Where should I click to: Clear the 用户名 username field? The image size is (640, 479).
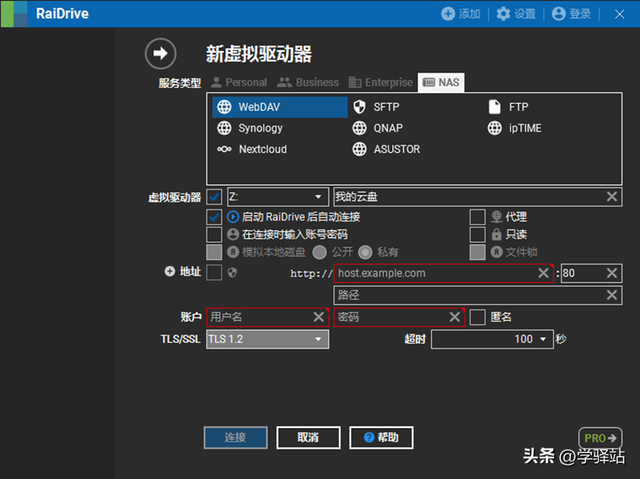tap(319, 317)
